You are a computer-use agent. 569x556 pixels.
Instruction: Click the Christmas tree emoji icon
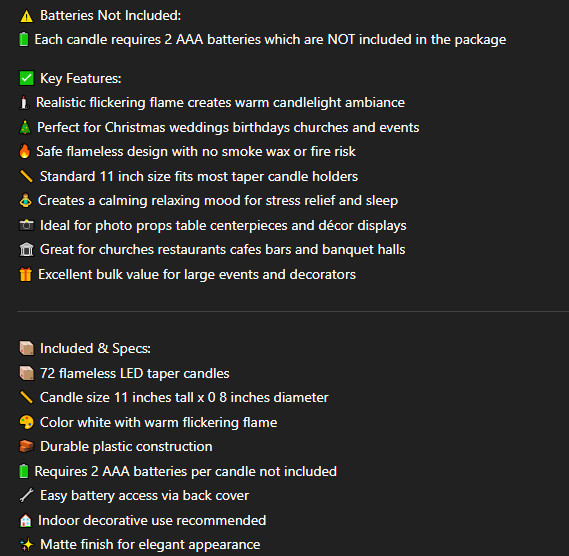[x=25, y=127]
